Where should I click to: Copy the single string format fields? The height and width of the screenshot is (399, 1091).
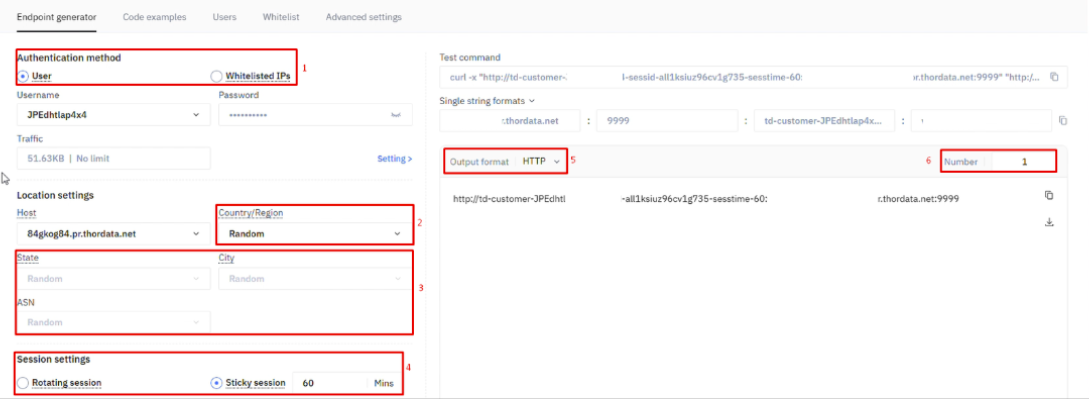click(1062, 120)
